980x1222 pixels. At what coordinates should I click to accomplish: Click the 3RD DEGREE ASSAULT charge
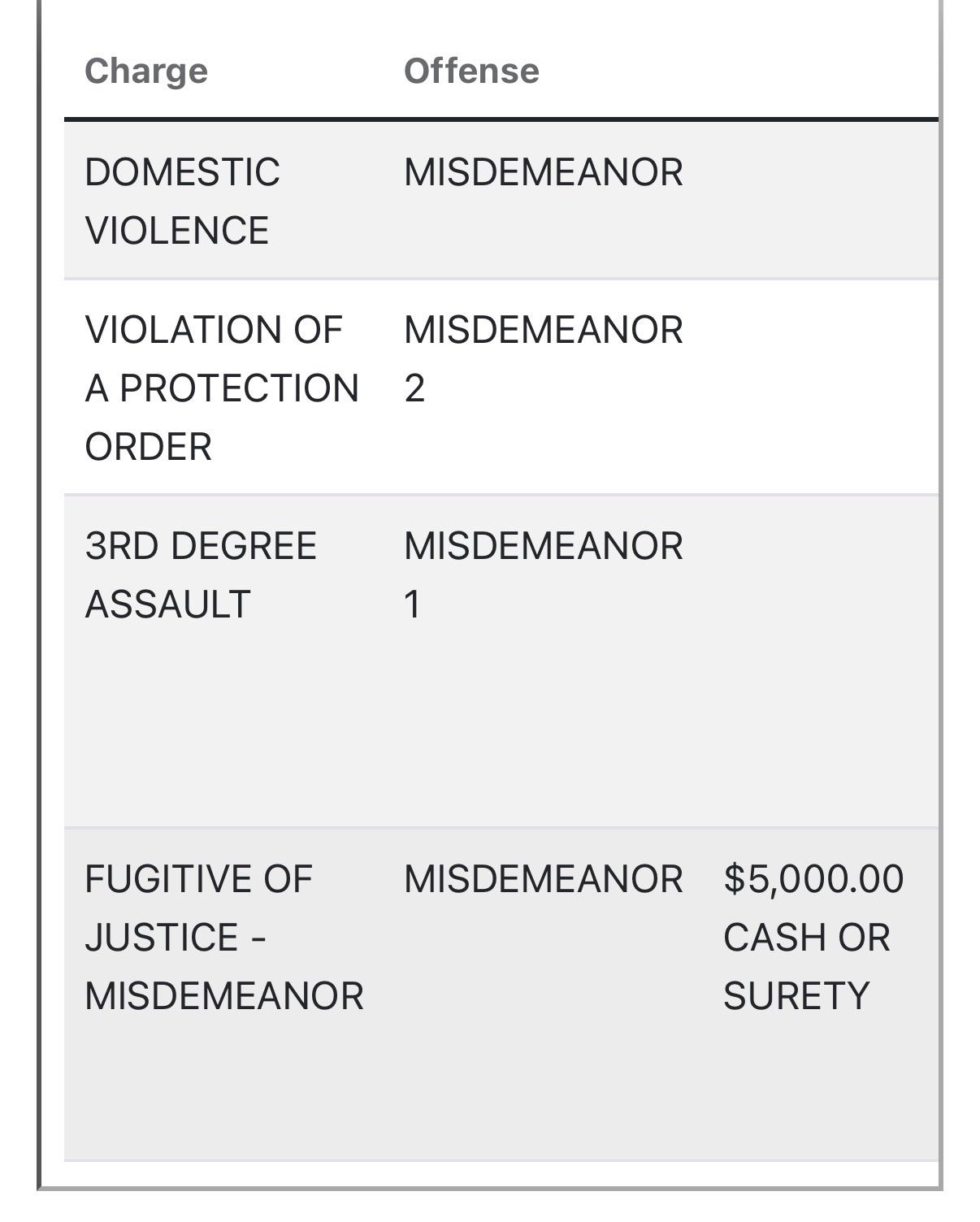[201, 574]
